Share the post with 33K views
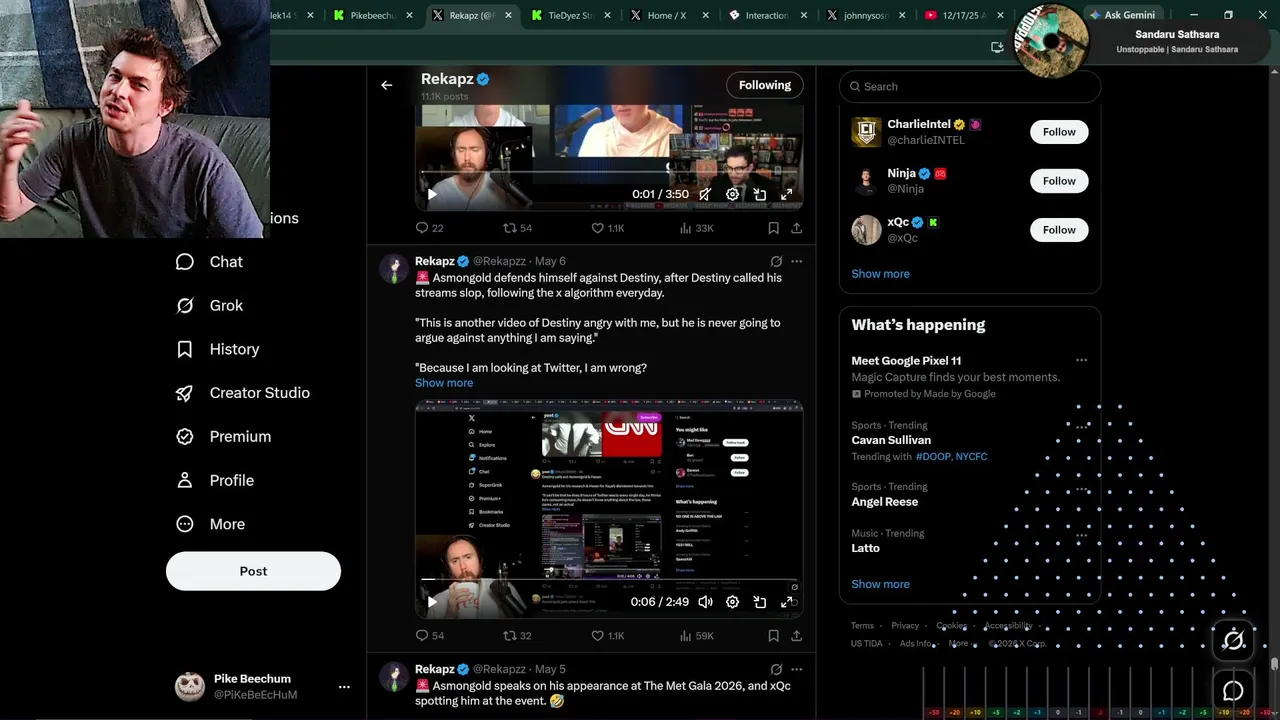Viewport: 1280px width, 720px height. [x=796, y=228]
